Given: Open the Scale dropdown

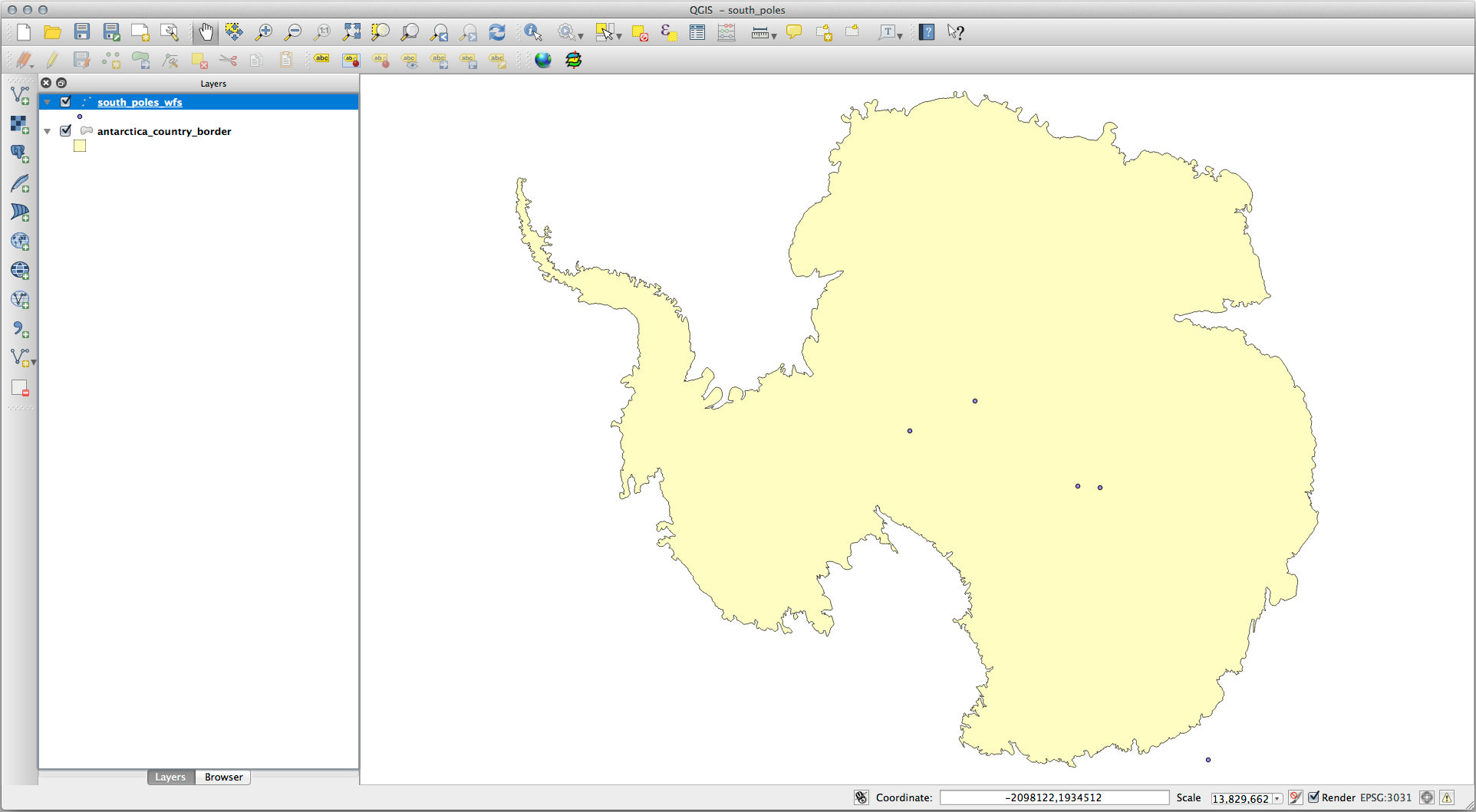Looking at the screenshot, I should coord(1277,798).
